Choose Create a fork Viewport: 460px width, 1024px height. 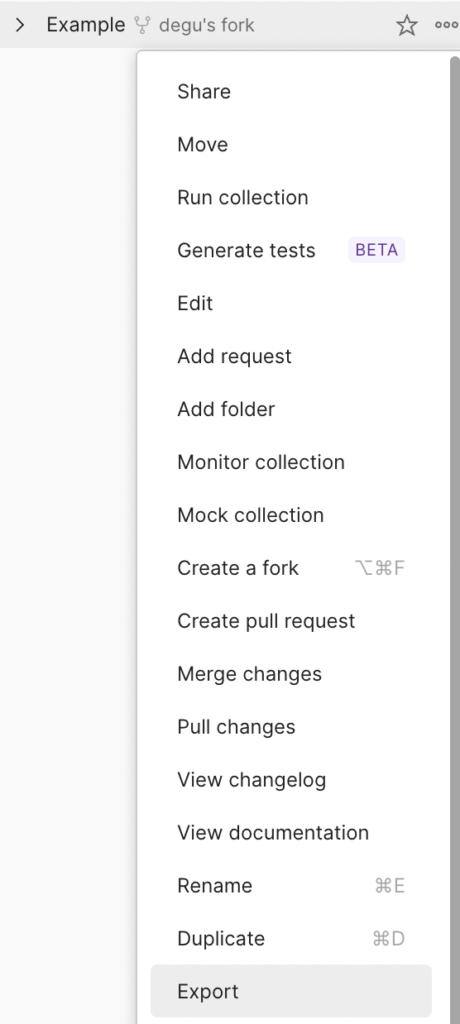[x=291, y=568]
